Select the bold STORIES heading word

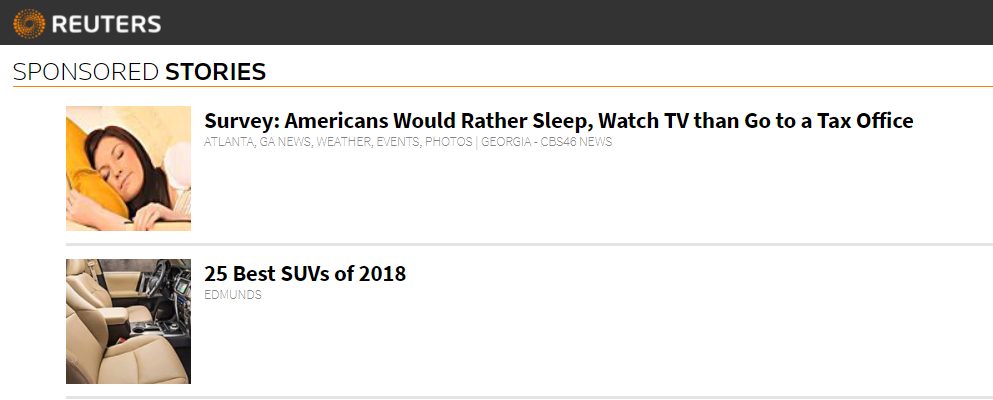click(215, 72)
